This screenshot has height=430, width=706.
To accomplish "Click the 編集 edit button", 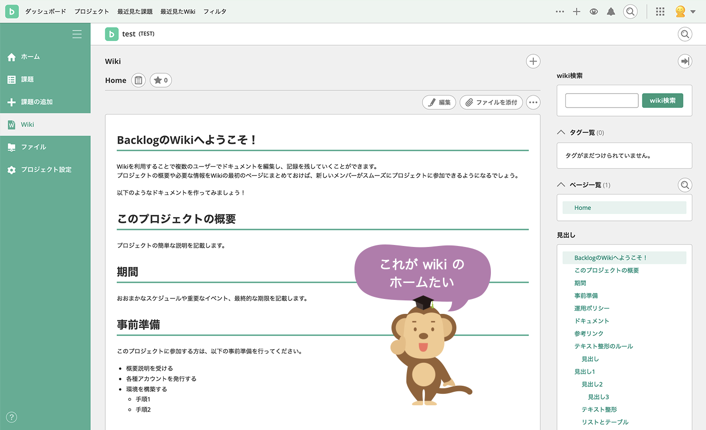I will 439,102.
